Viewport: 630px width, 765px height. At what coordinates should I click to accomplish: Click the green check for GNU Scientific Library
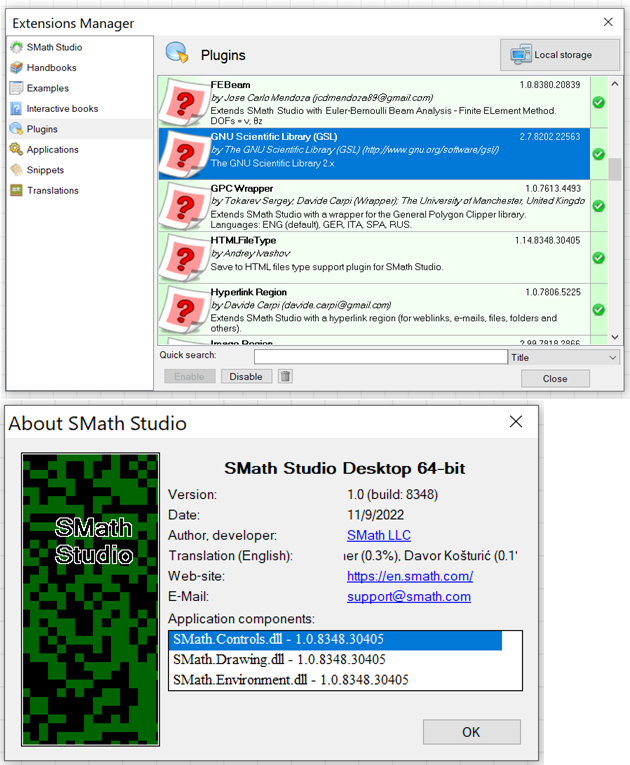coord(598,154)
